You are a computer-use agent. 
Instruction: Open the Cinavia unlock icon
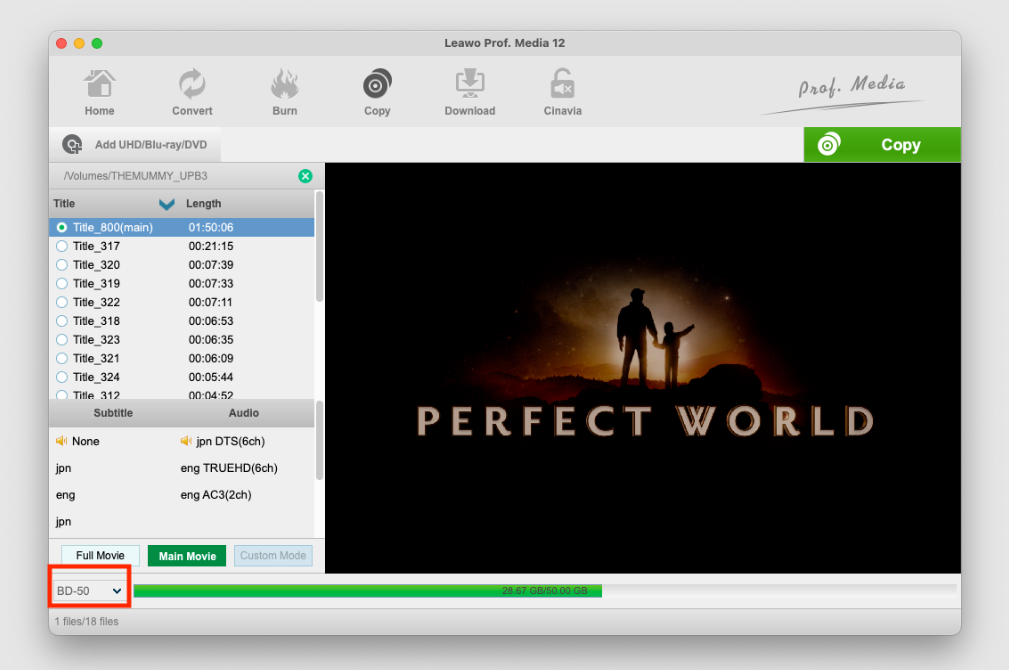(562, 85)
